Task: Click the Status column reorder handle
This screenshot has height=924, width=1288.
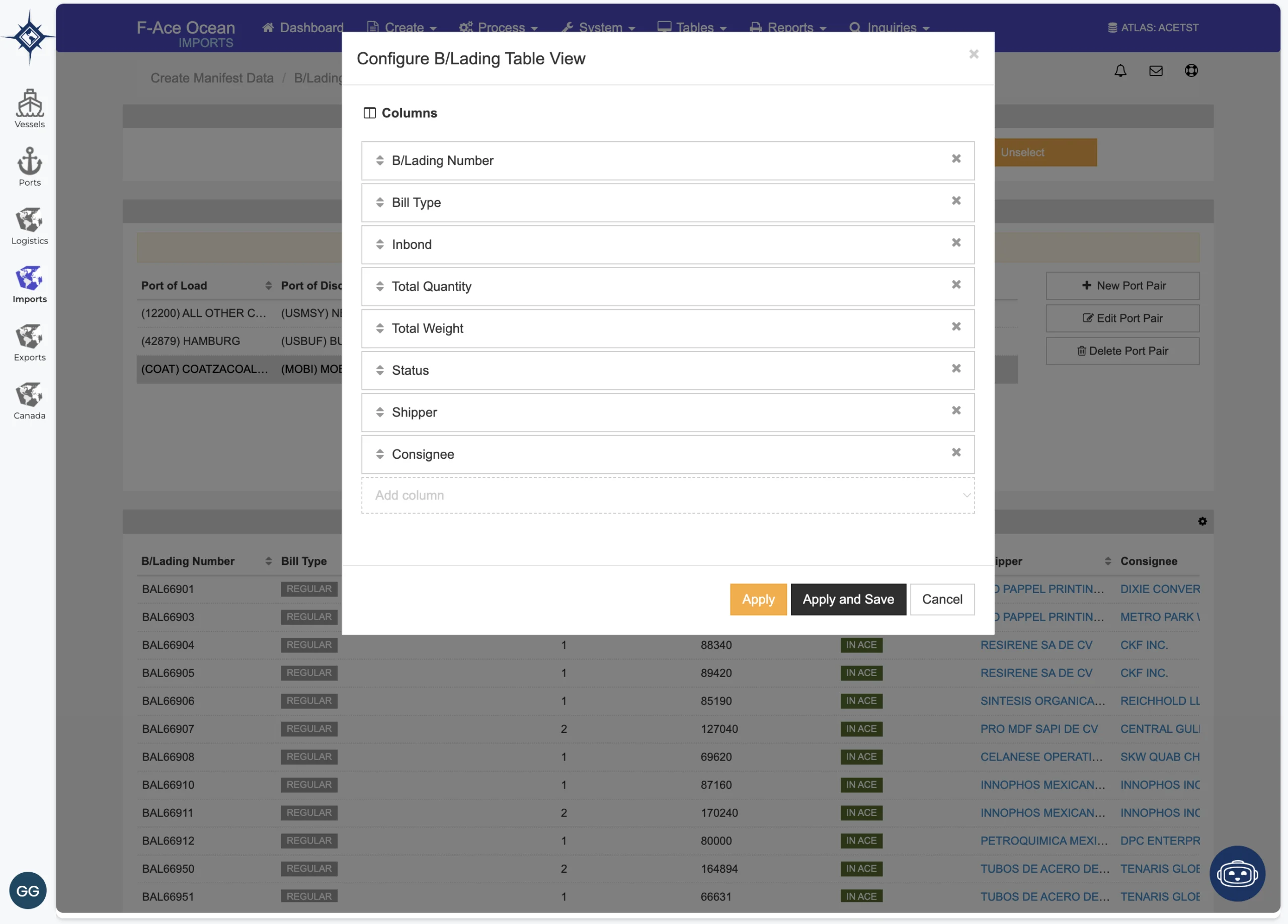Action: pos(379,370)
